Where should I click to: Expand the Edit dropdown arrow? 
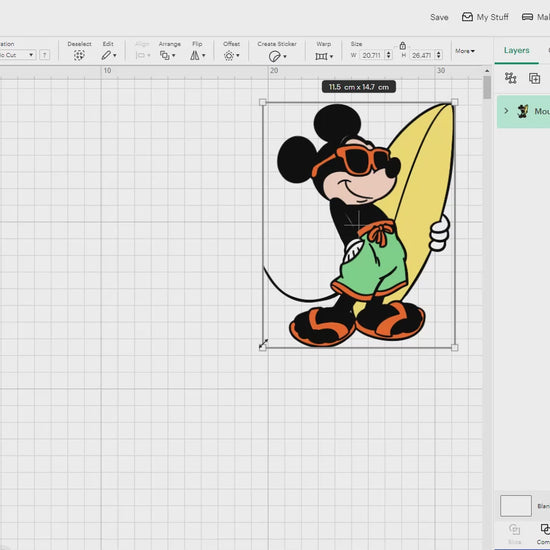115,55
